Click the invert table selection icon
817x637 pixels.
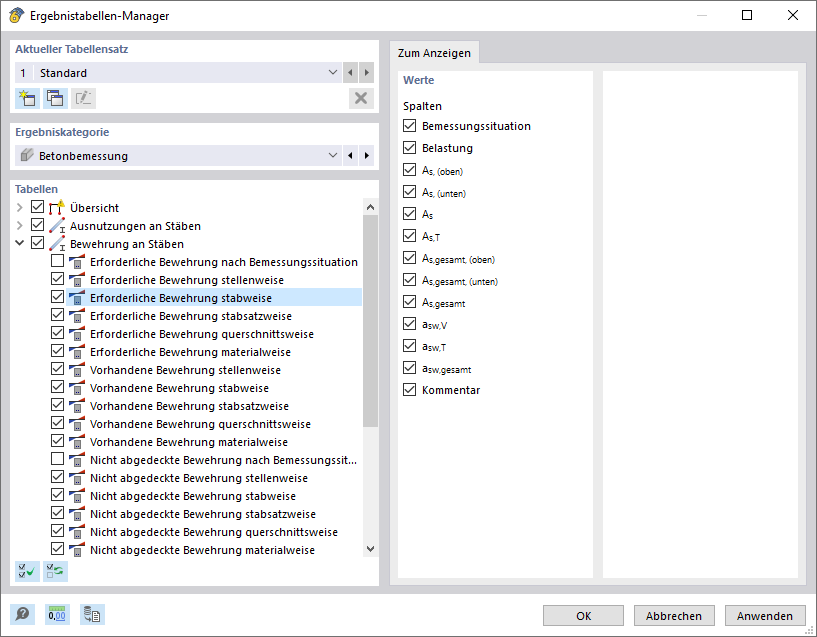click(55, 571)
